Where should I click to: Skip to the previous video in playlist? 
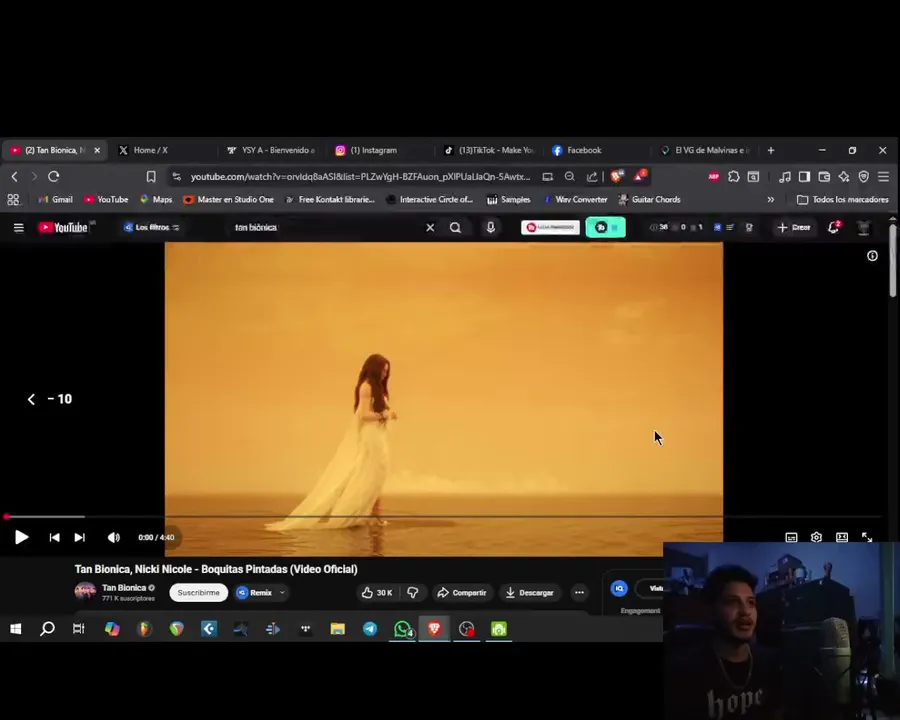(x=54, y=537)
